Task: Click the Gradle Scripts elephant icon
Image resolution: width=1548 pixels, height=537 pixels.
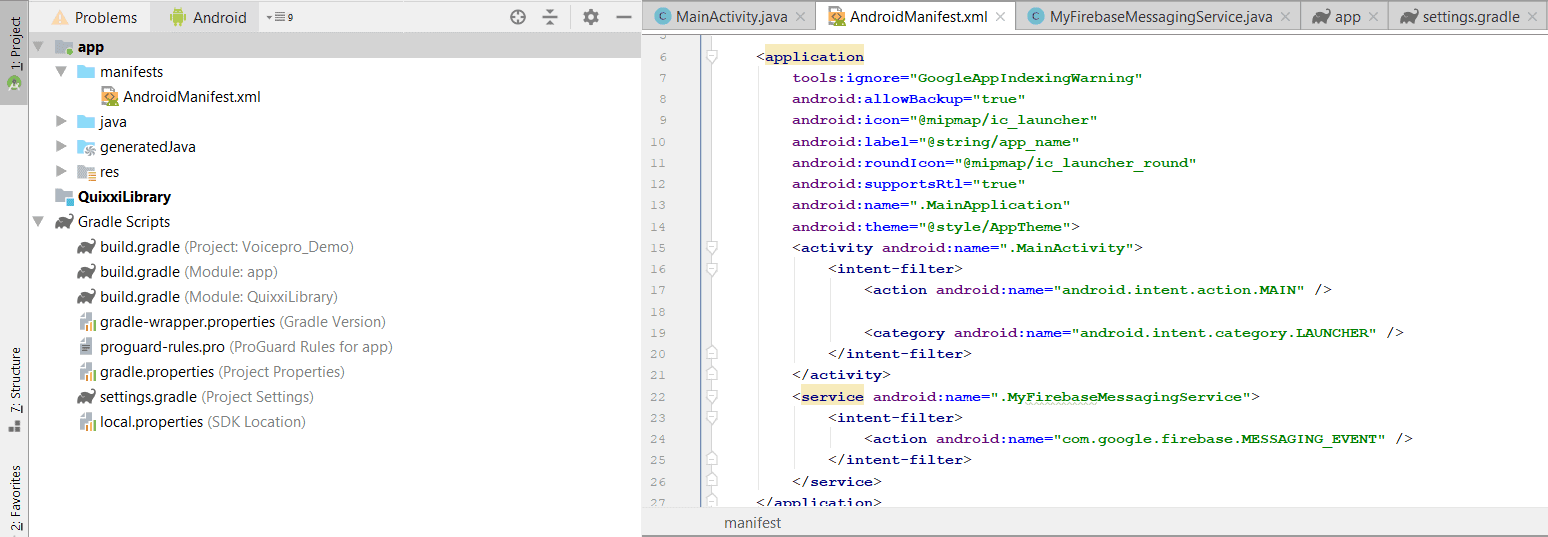Action: point(63,222)
